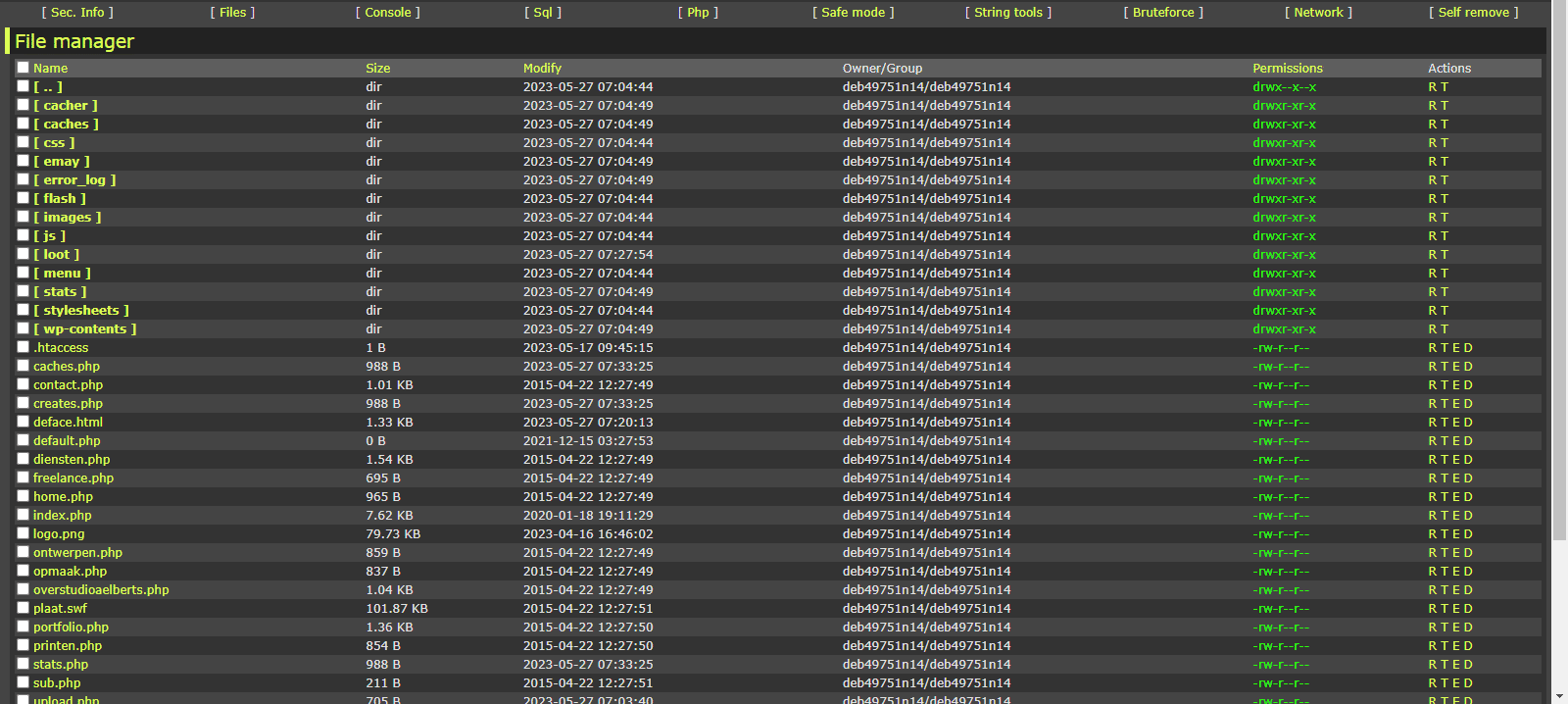
Task: Click the R action for index.php
Action: tap(1433, 516)
